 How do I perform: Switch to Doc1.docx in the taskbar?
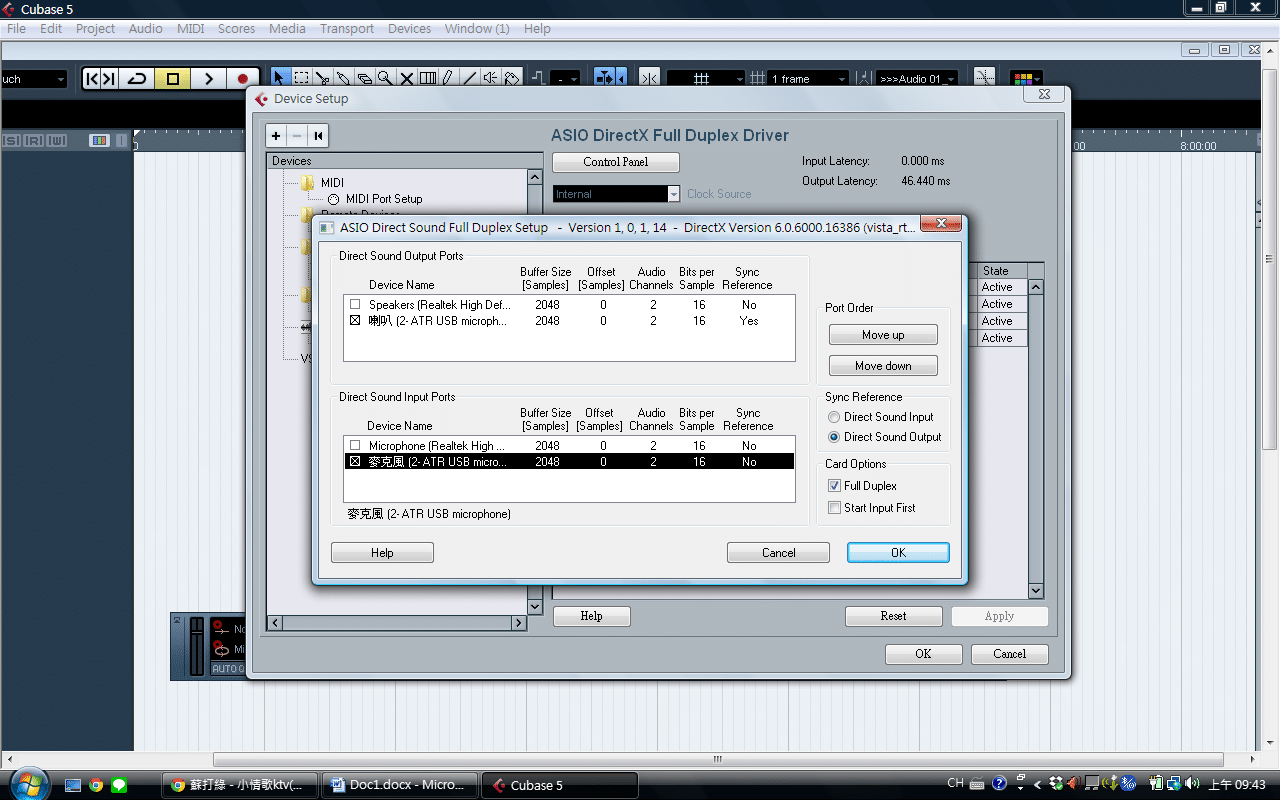click(x=400, y=785)
